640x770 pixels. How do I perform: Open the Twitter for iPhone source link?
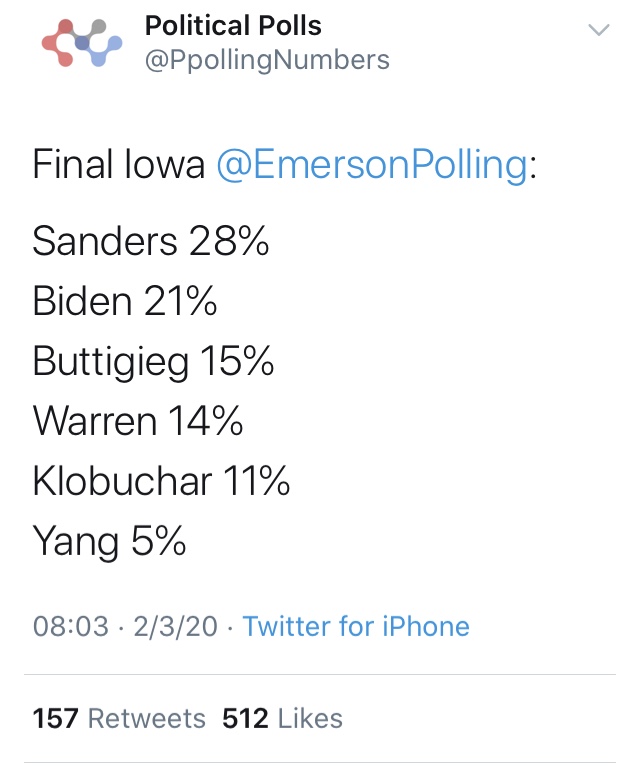pos(356,626)
